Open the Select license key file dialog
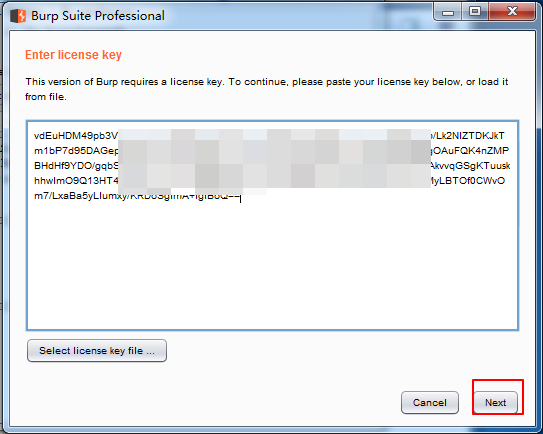Screen dimensions: 543x434 [97, 351]
